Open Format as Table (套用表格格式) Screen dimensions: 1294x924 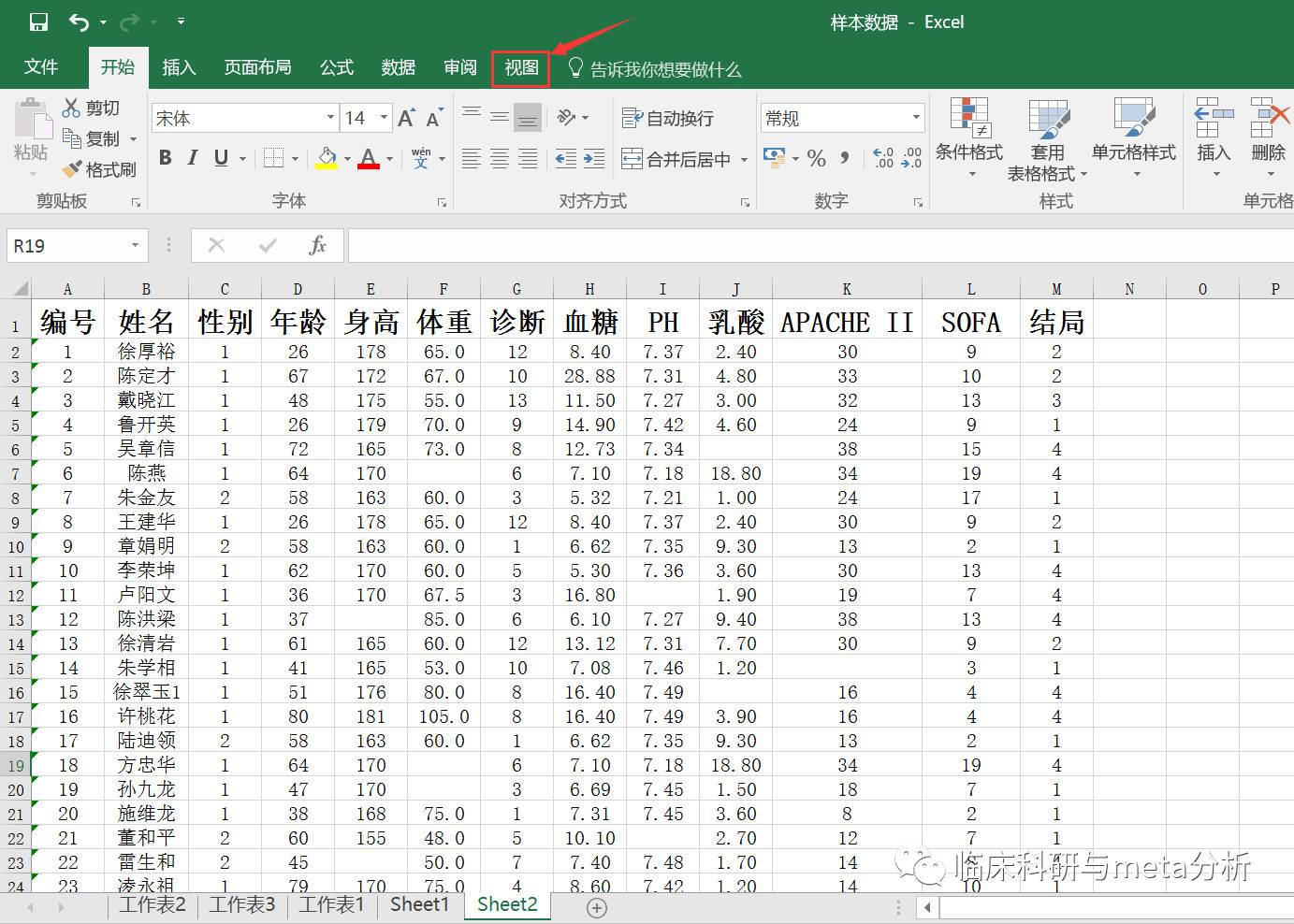pyautogui.click(x=1048, y=139)
